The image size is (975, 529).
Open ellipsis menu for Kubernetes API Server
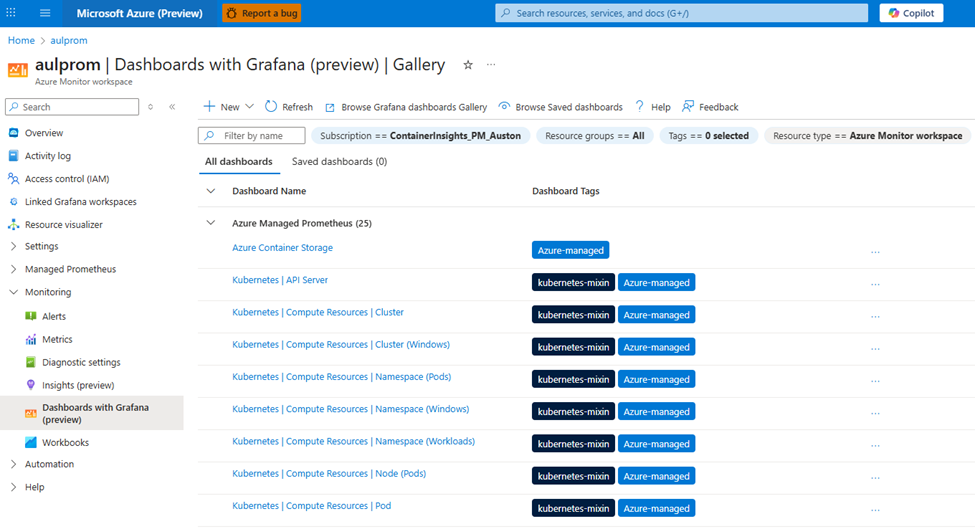pyautogui.click(x=875, y=284)
